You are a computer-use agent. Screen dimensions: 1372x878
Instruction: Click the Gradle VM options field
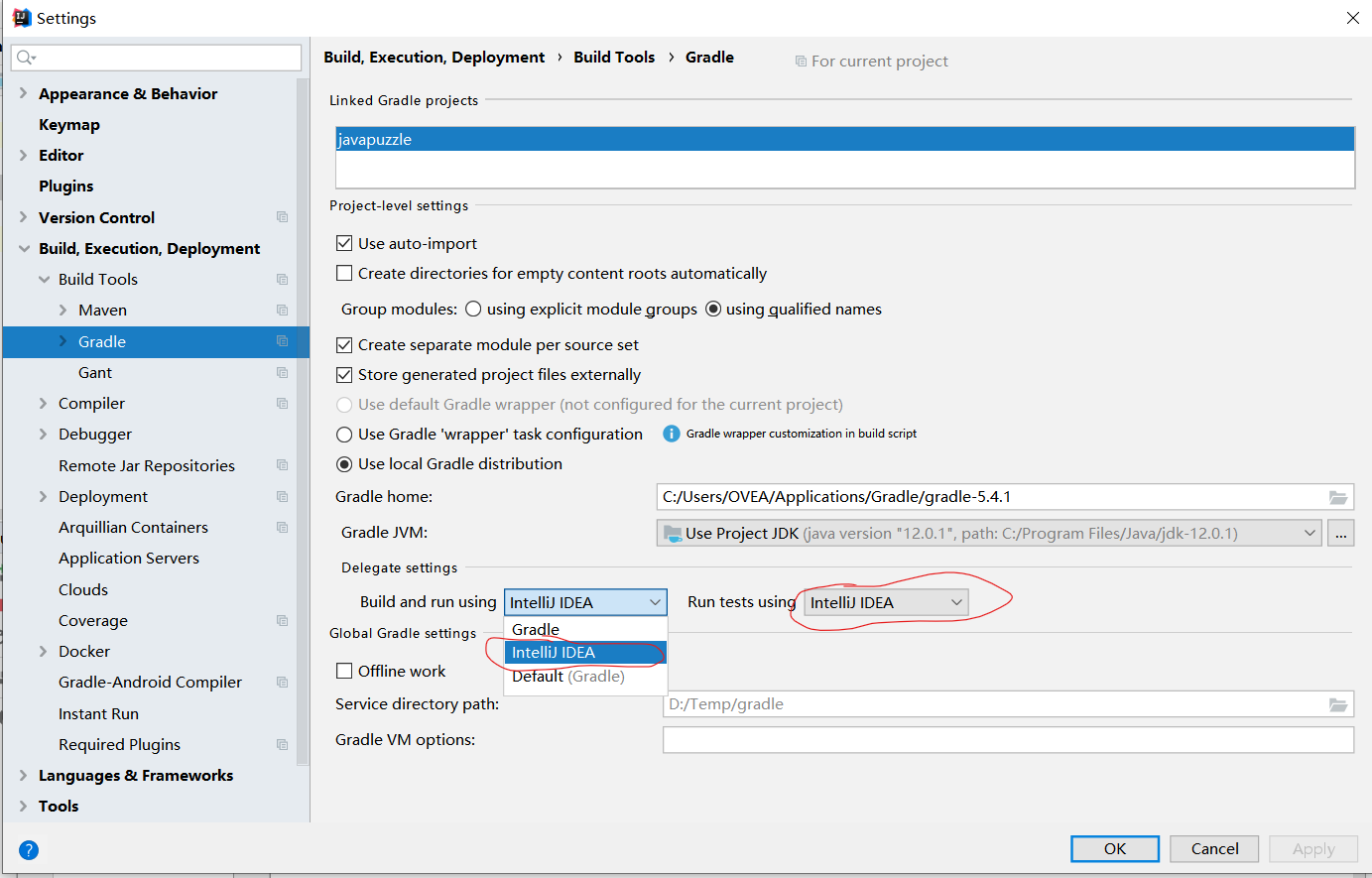1008,740
